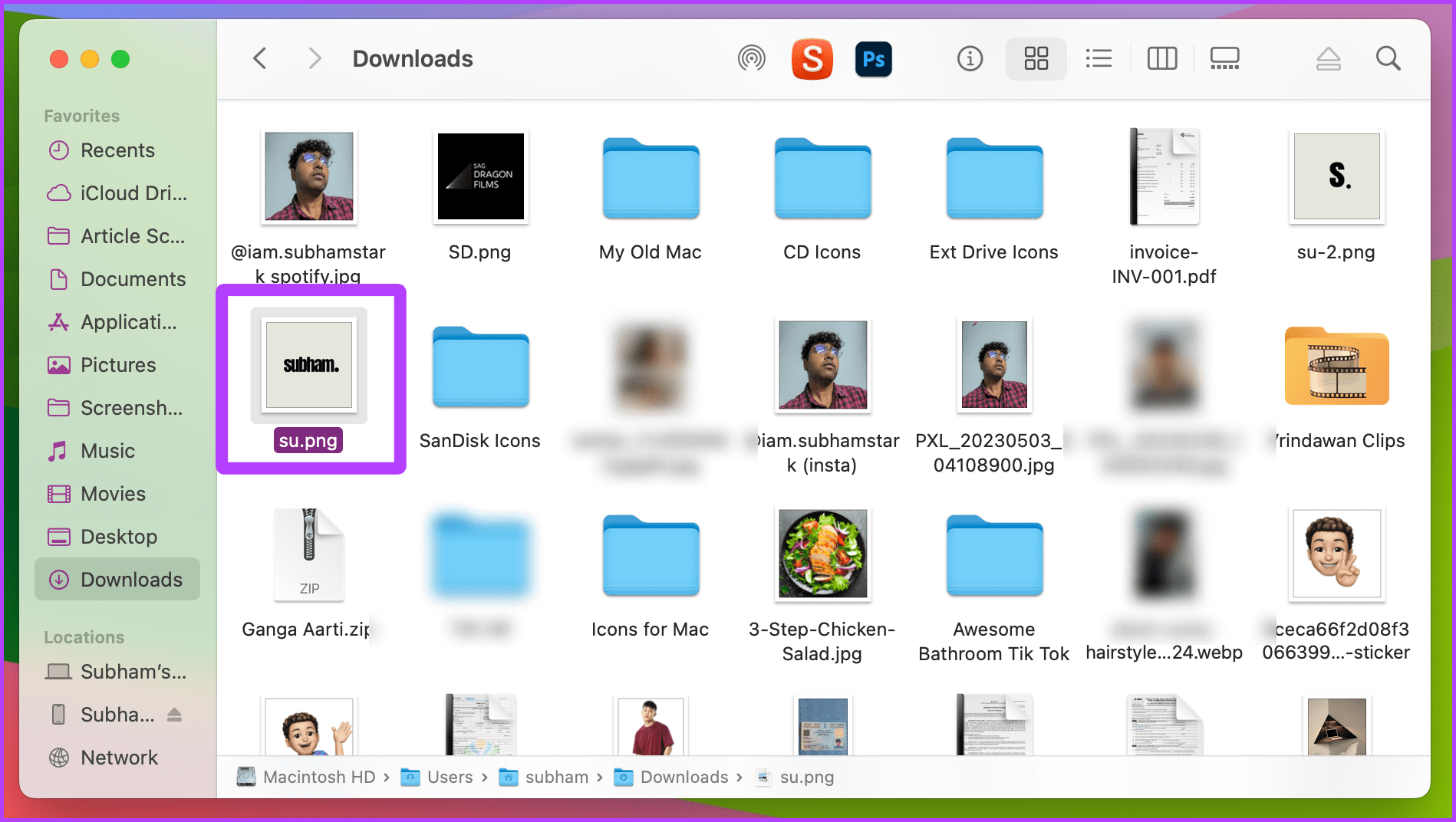Switch to gallery view
Image resolution: width=1456 pixels, height=822 pixels.
pos(1224,58)
